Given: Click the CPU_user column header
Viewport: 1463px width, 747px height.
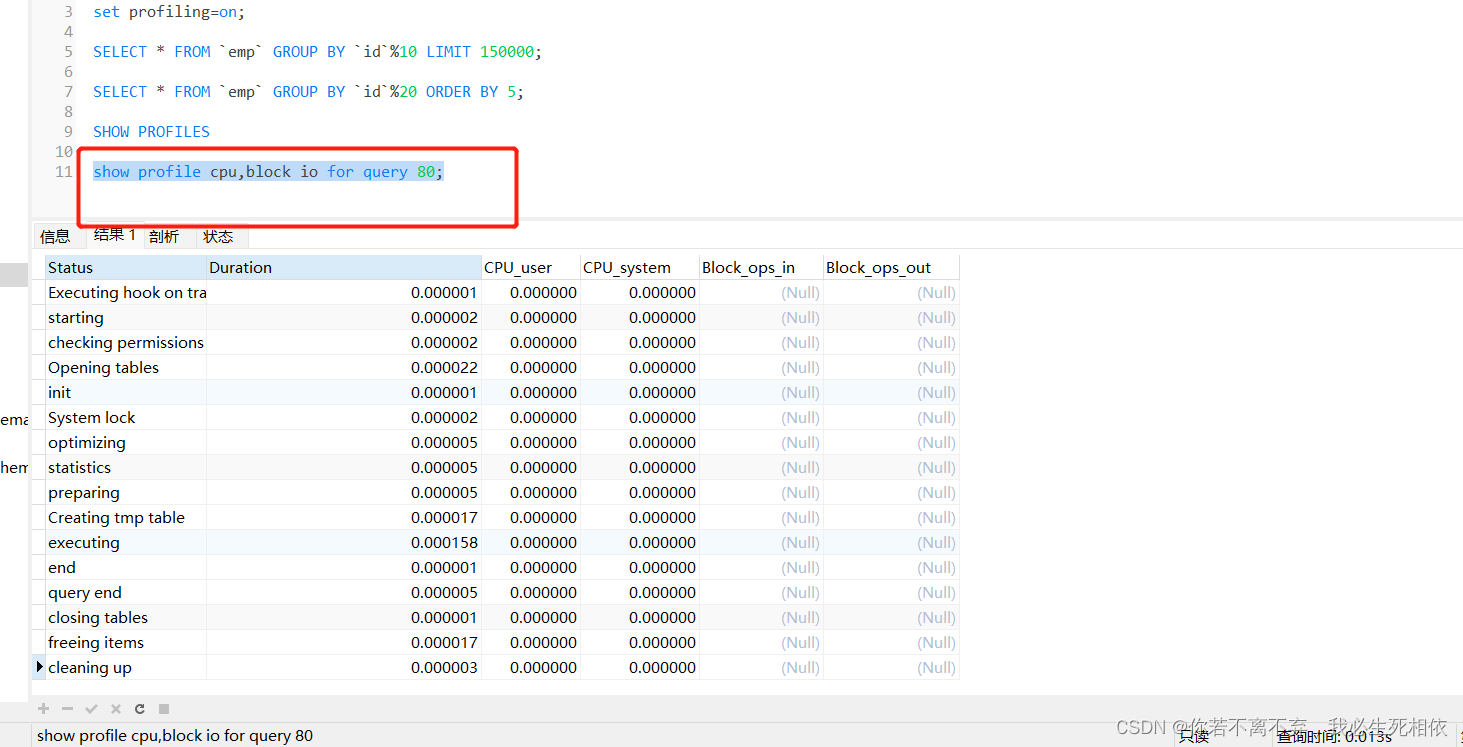Looking at the screenshot, I should [x=530, y=268].
